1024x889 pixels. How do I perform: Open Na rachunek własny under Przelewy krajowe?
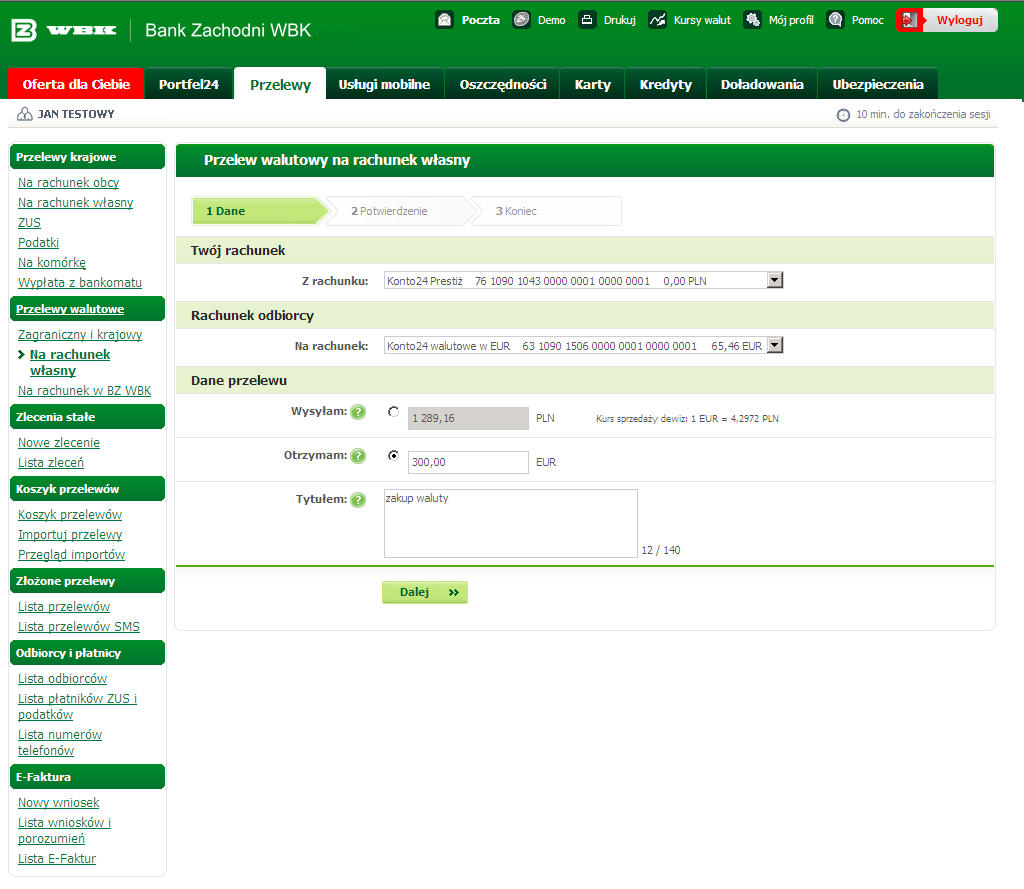pyautogui.click(x=75, y=203)
